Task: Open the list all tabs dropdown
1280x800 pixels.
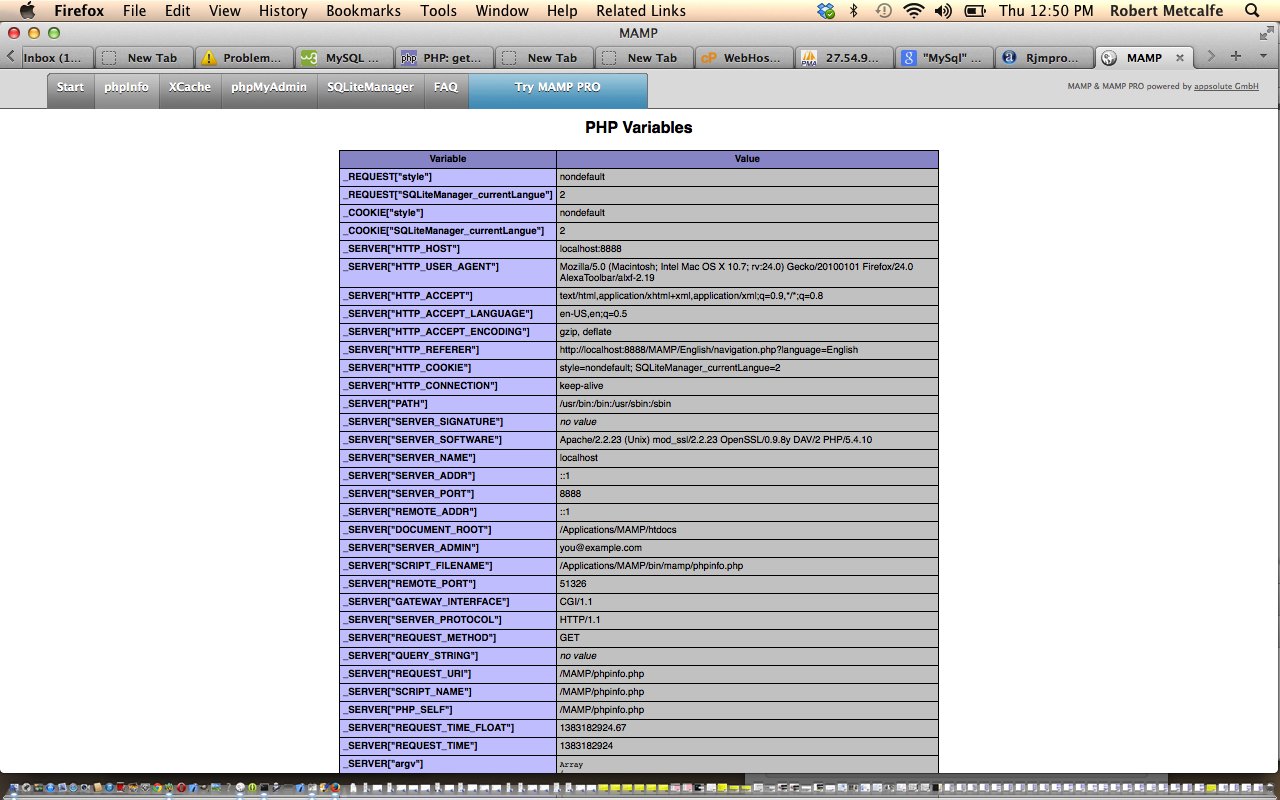Action: pyautogui.click(x=1261, y=57)
